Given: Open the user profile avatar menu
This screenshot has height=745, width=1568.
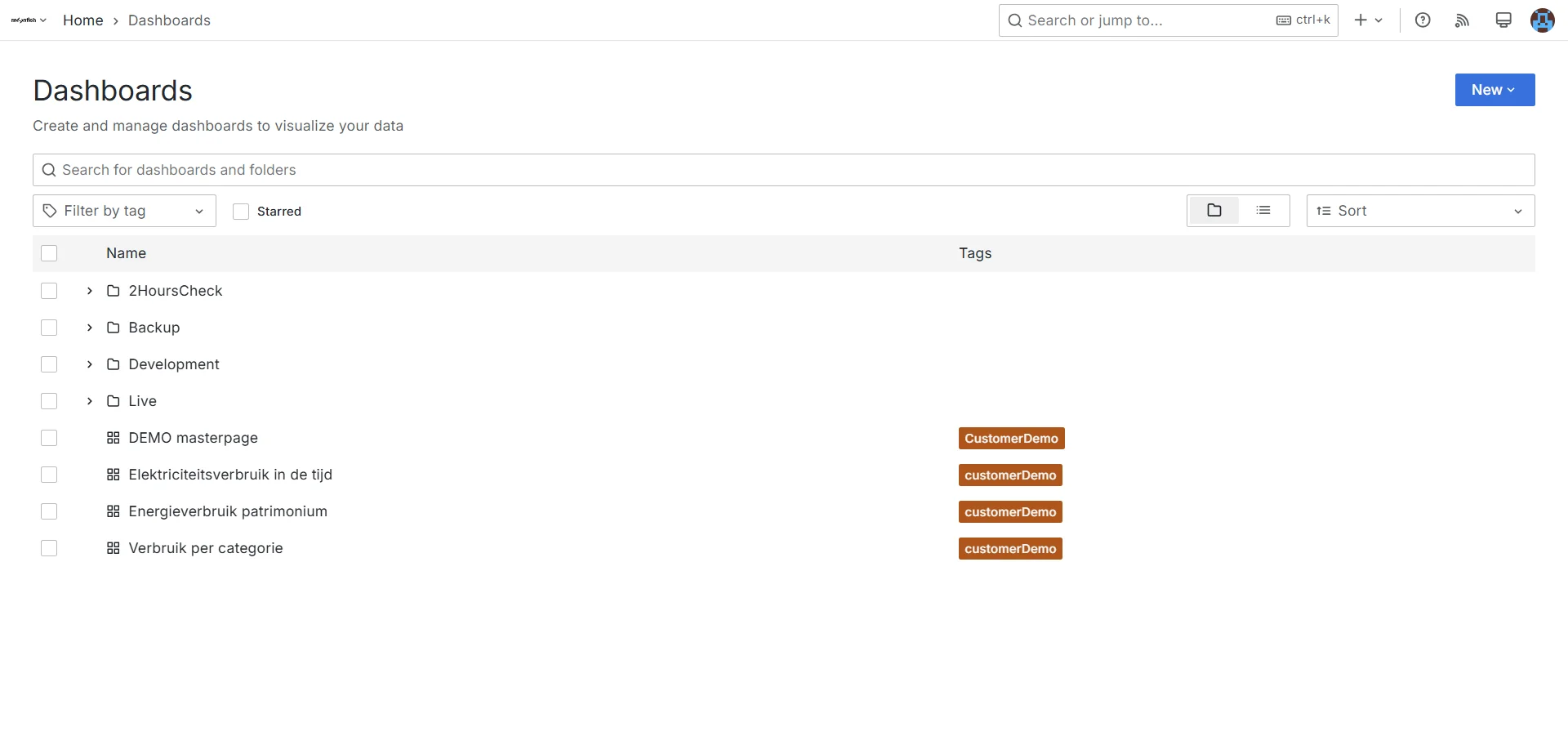Looking at the screenshot, I should click(1542, 20).
